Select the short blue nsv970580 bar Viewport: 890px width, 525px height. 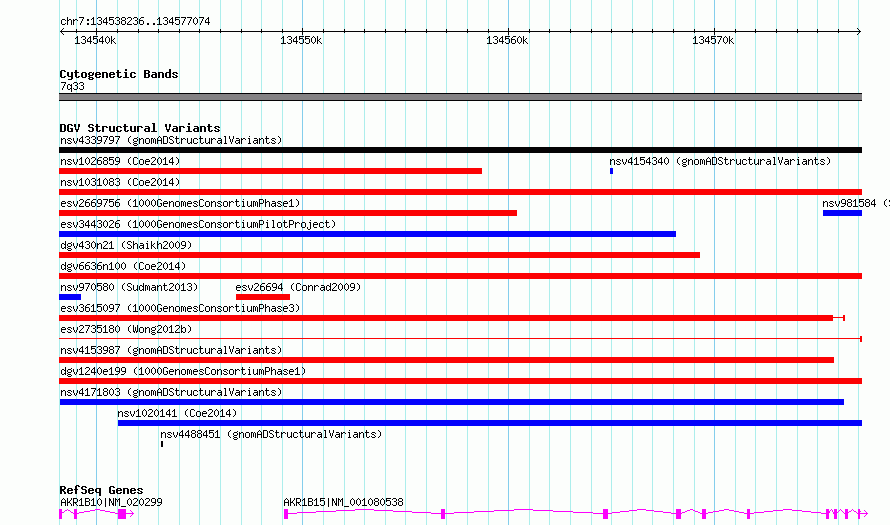tap(70, 297)
